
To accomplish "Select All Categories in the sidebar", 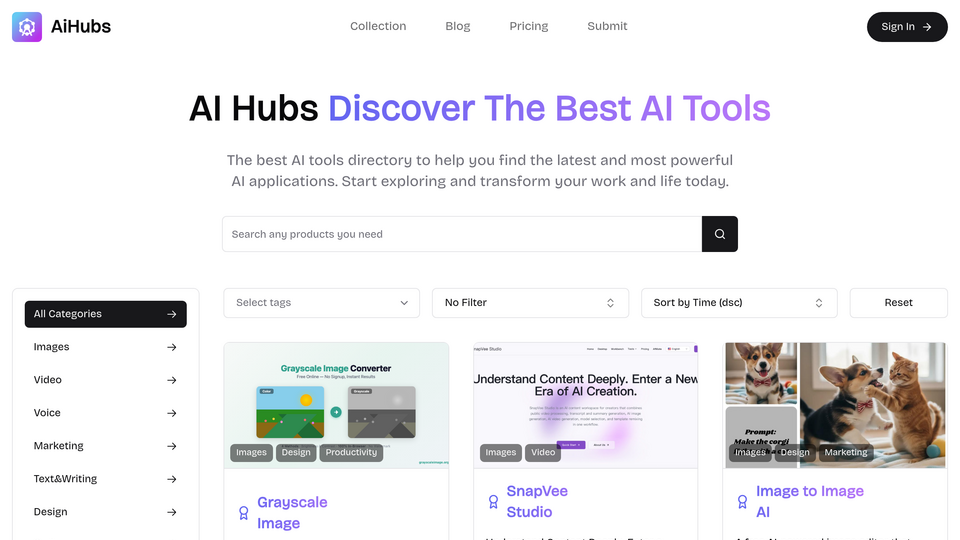I will [x=106, y=314].
